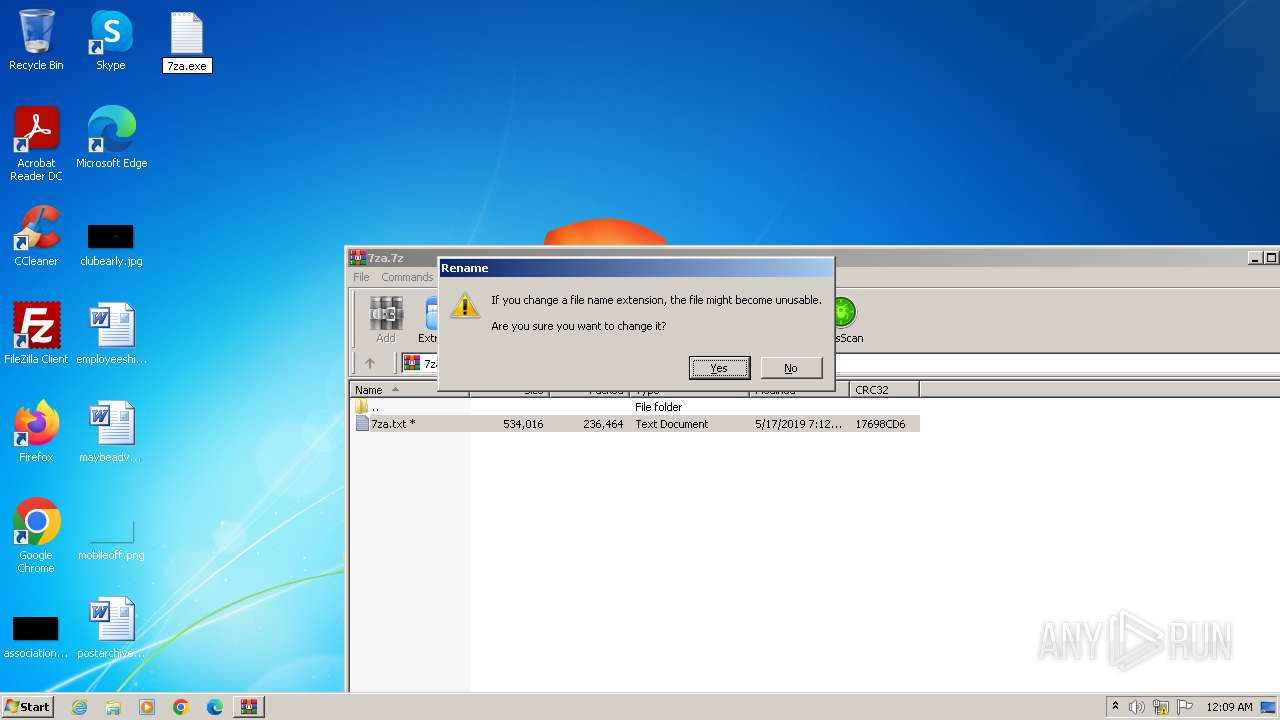Click the 5/17/2019 modified date cell
This screenshot has width=1280, height=720.
click(x=798, y=424)
